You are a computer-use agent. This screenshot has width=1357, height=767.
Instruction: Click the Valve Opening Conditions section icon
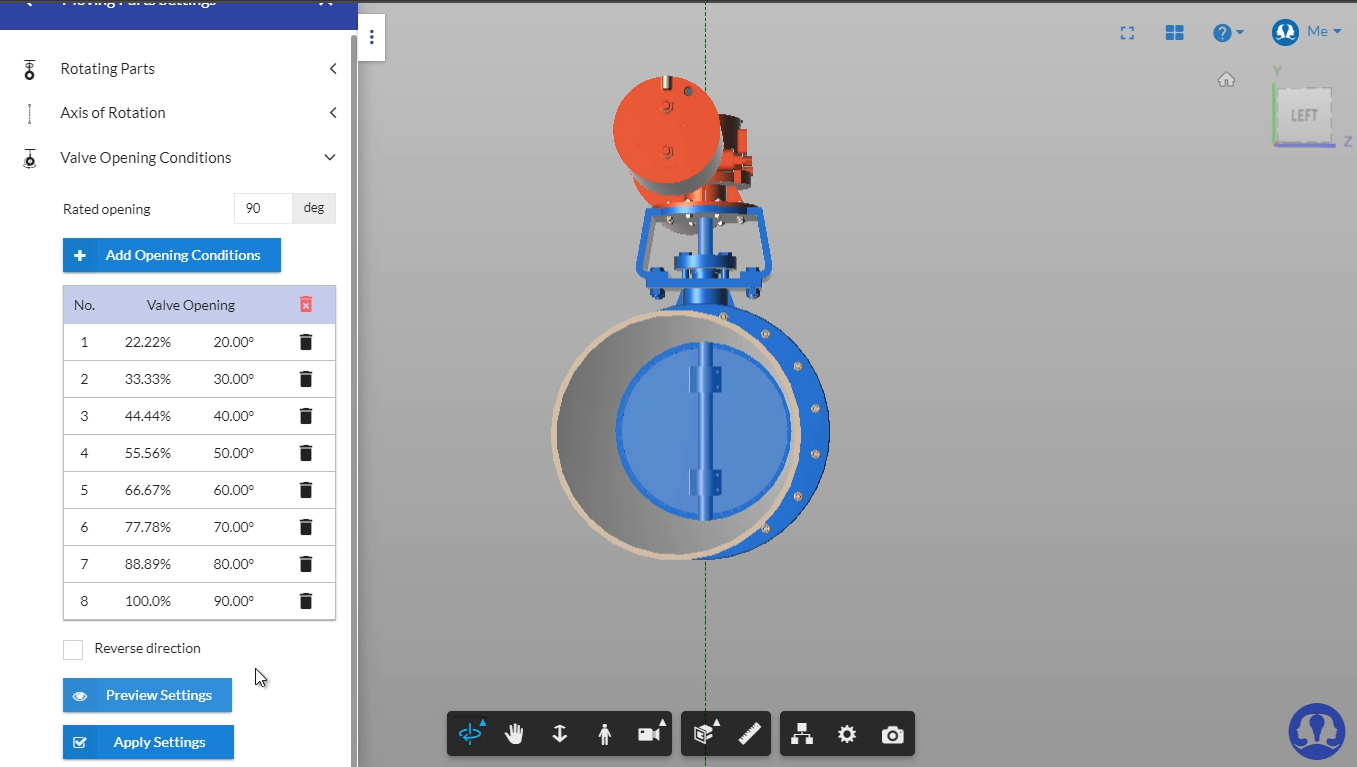point(30,158)
